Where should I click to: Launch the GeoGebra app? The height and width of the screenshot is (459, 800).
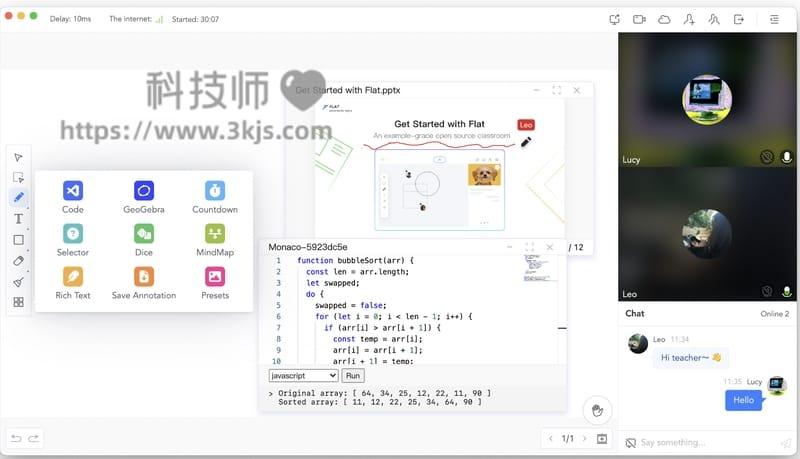144,197
